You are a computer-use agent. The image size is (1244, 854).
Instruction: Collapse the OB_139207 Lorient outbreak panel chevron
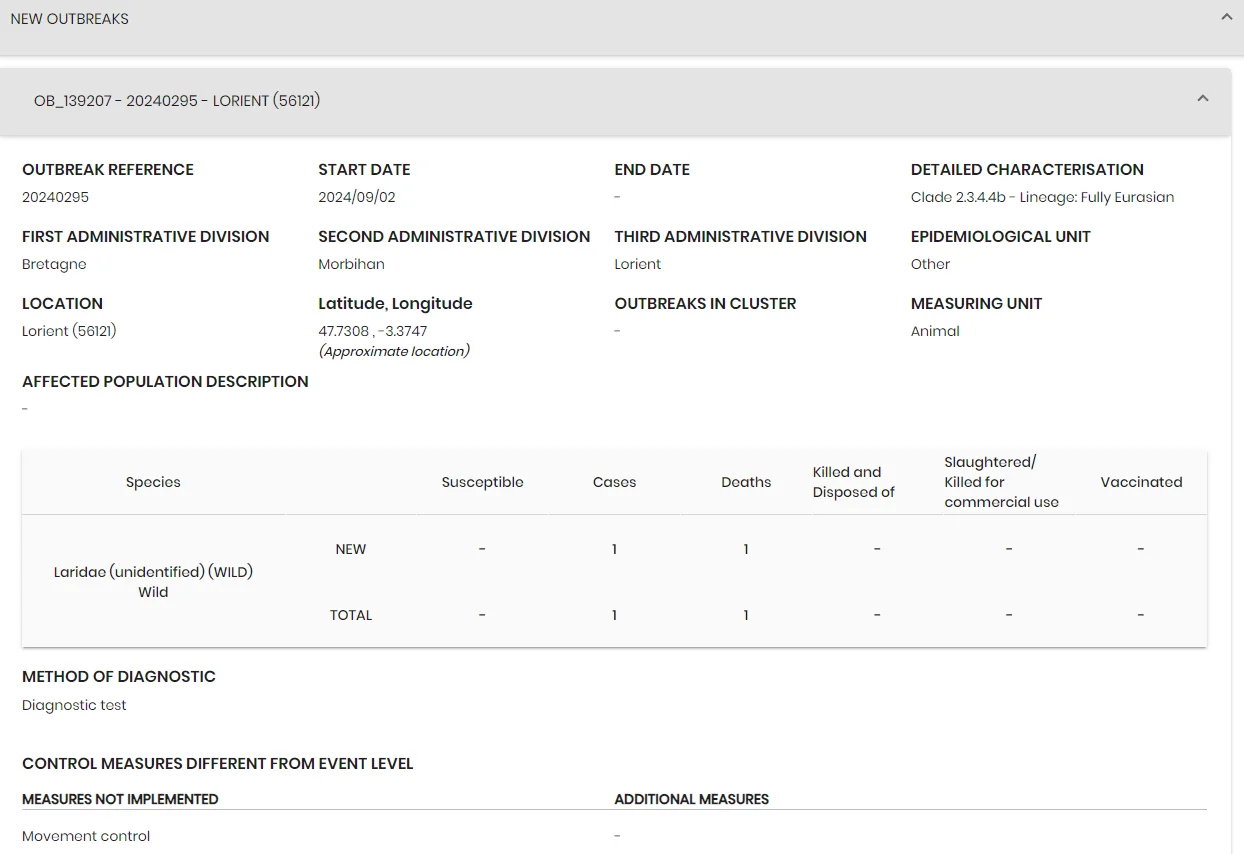coord(1203,99)
